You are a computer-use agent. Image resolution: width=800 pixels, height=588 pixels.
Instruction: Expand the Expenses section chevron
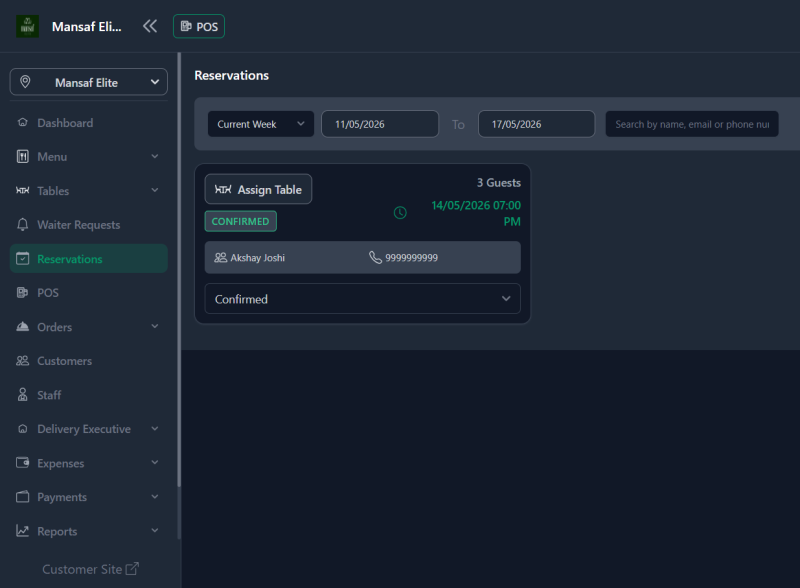155,463
